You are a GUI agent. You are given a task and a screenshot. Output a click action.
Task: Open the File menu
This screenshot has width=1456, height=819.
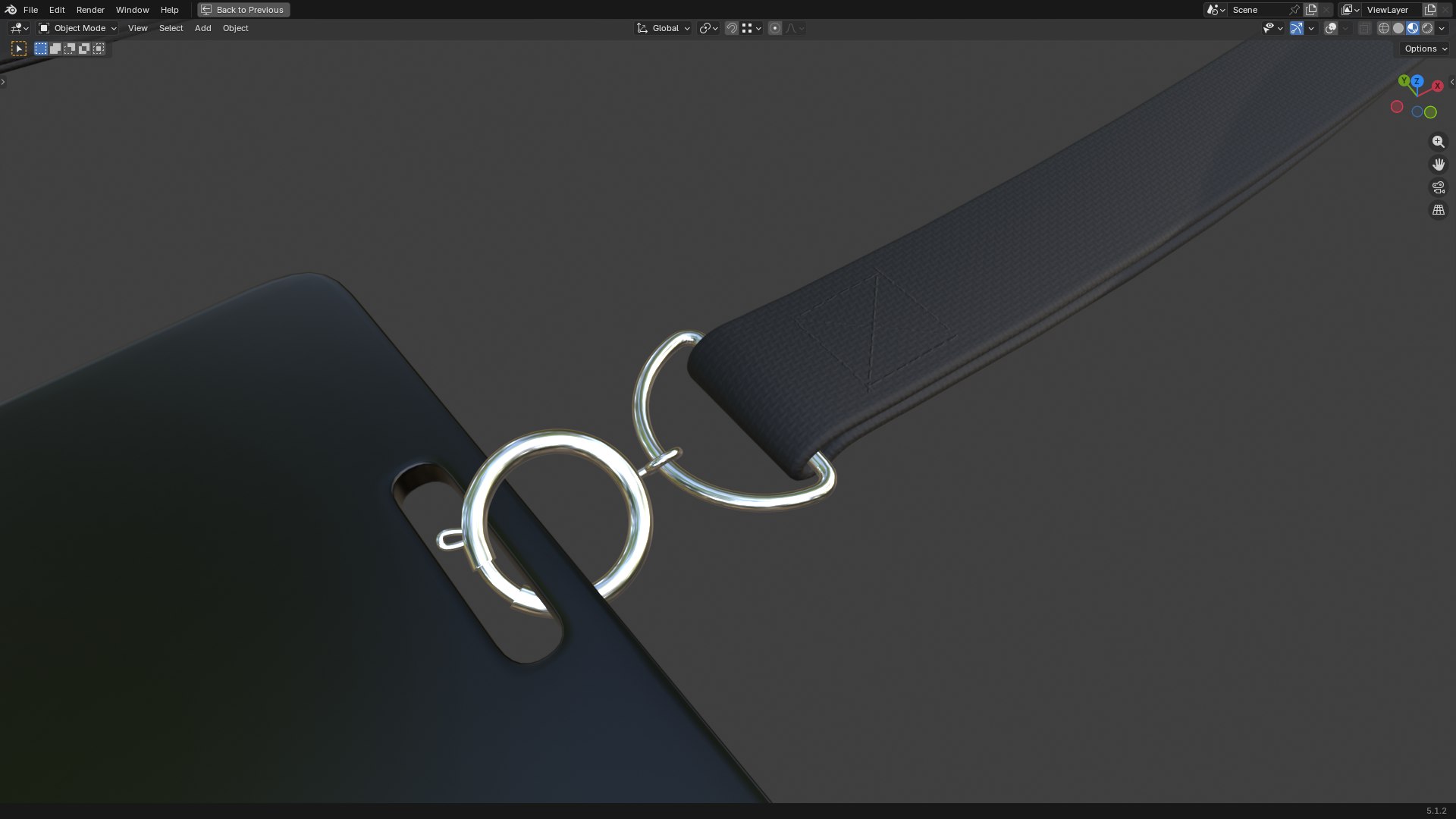[x=30, y=10]
